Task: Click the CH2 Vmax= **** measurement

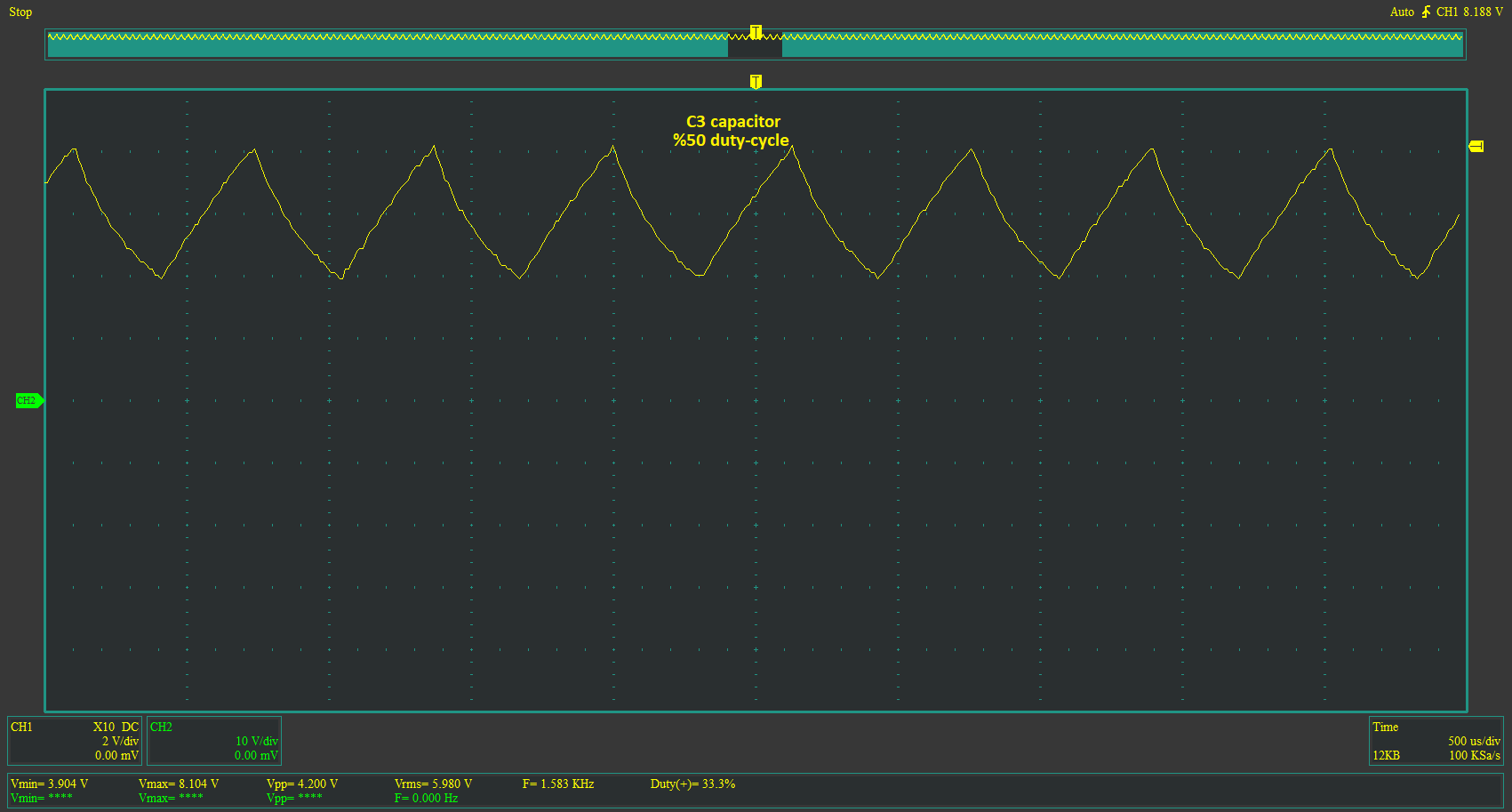Action: click(x=171, y=798)
